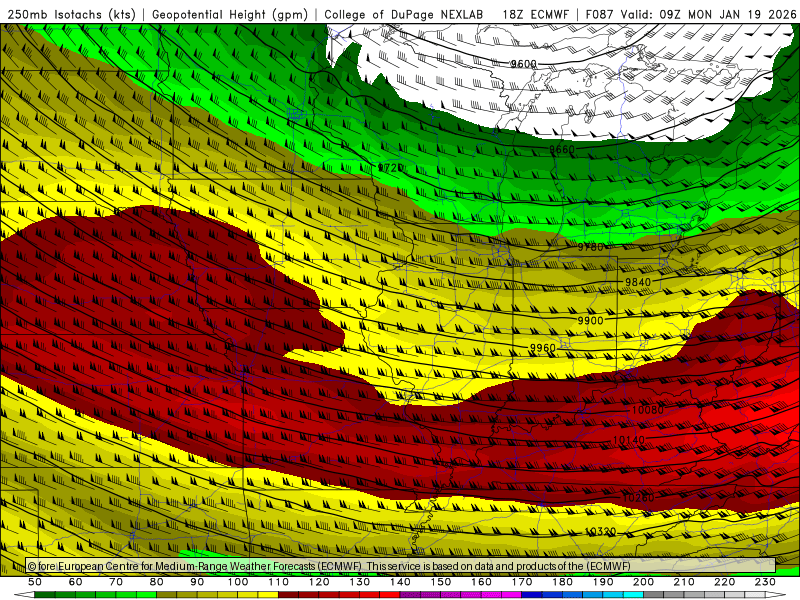
Task: Click the ECMWF copyright notice text
Action: pyautogui.click(x=329, y=566)
